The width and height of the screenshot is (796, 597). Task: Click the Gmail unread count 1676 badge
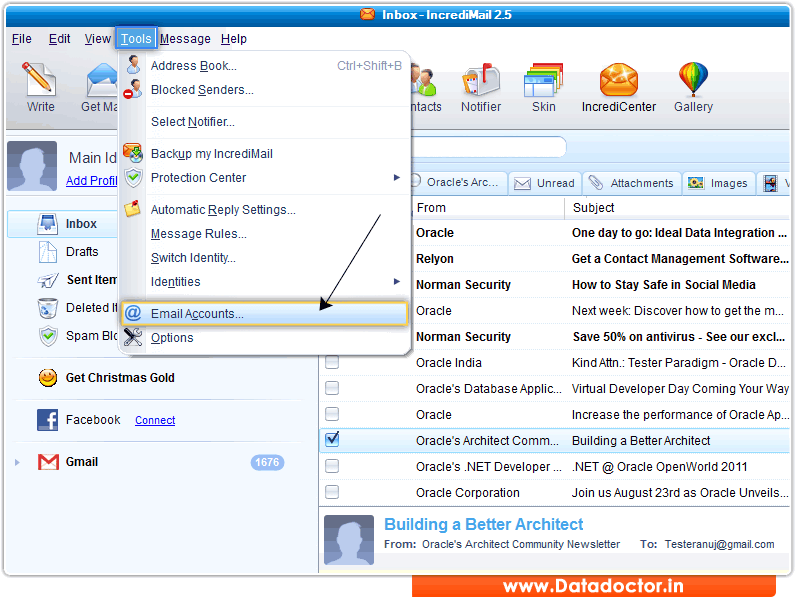click(x=267, y=462)
